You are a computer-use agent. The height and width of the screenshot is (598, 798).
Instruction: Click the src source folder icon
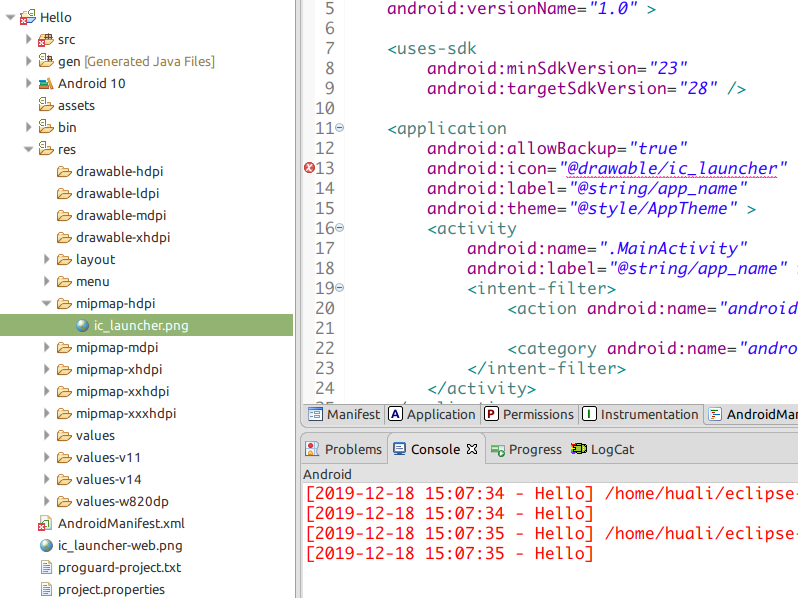pos(46,40)
